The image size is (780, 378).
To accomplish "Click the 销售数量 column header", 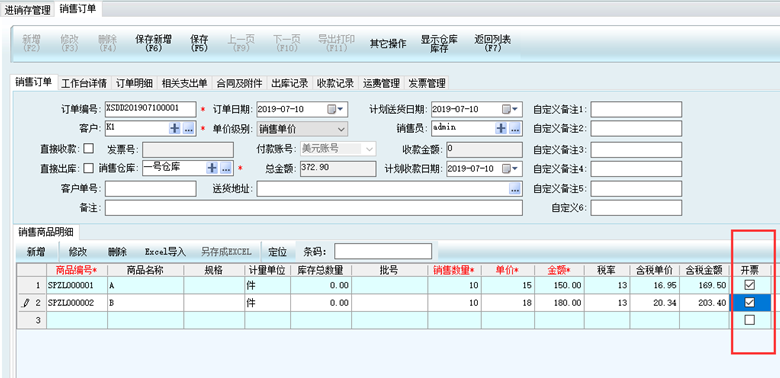I will tap(453, 270).
